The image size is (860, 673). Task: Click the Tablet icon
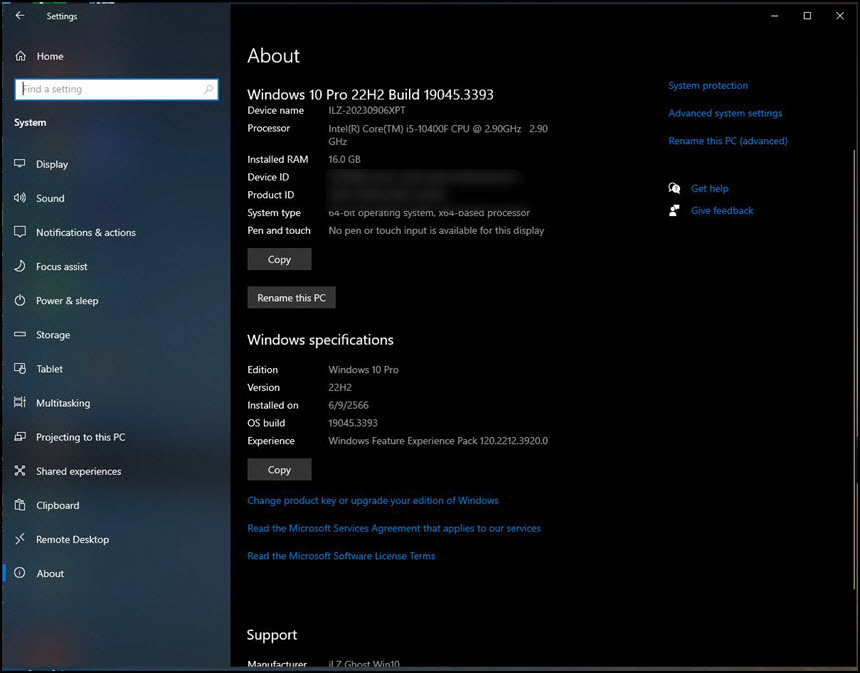pyautogui.click(x=20, y=368)
